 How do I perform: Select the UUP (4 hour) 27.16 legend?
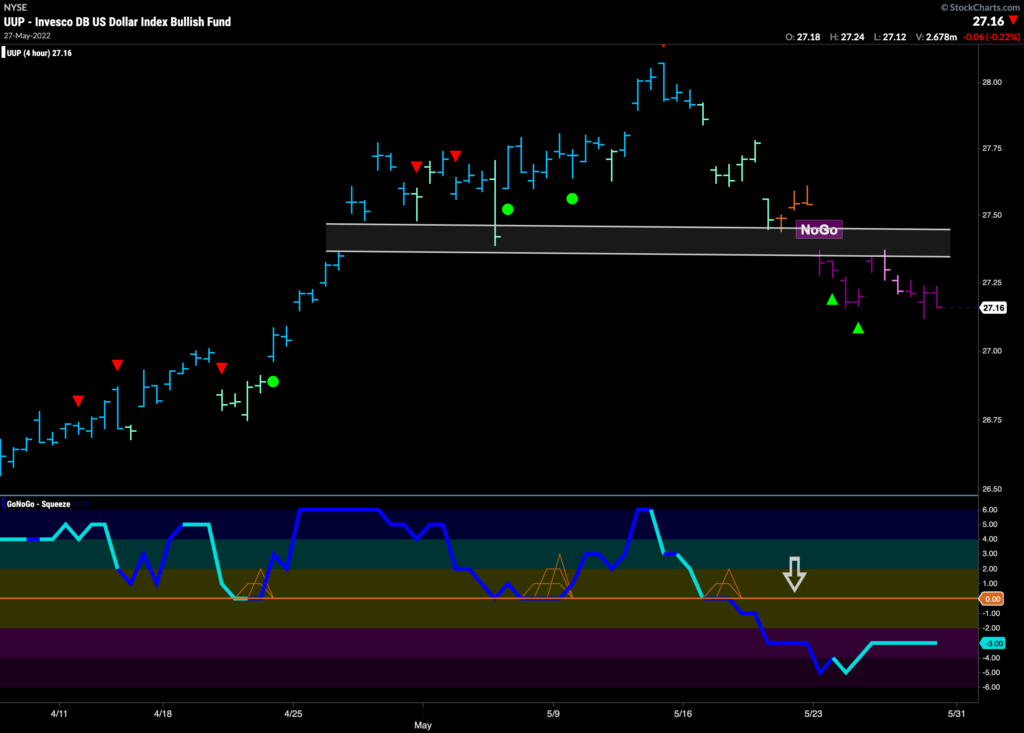click(x=39, y=53)
